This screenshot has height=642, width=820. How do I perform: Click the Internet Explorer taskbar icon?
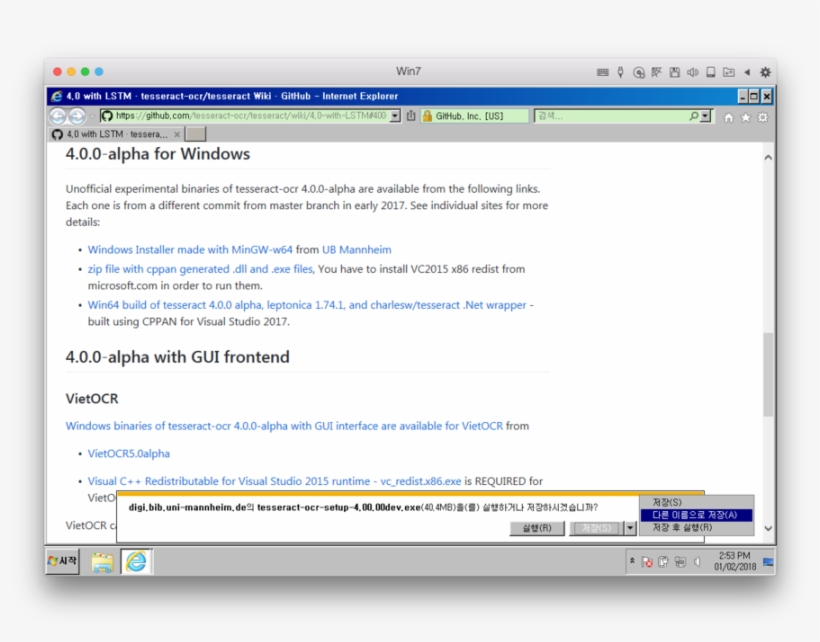click(136, 561)
